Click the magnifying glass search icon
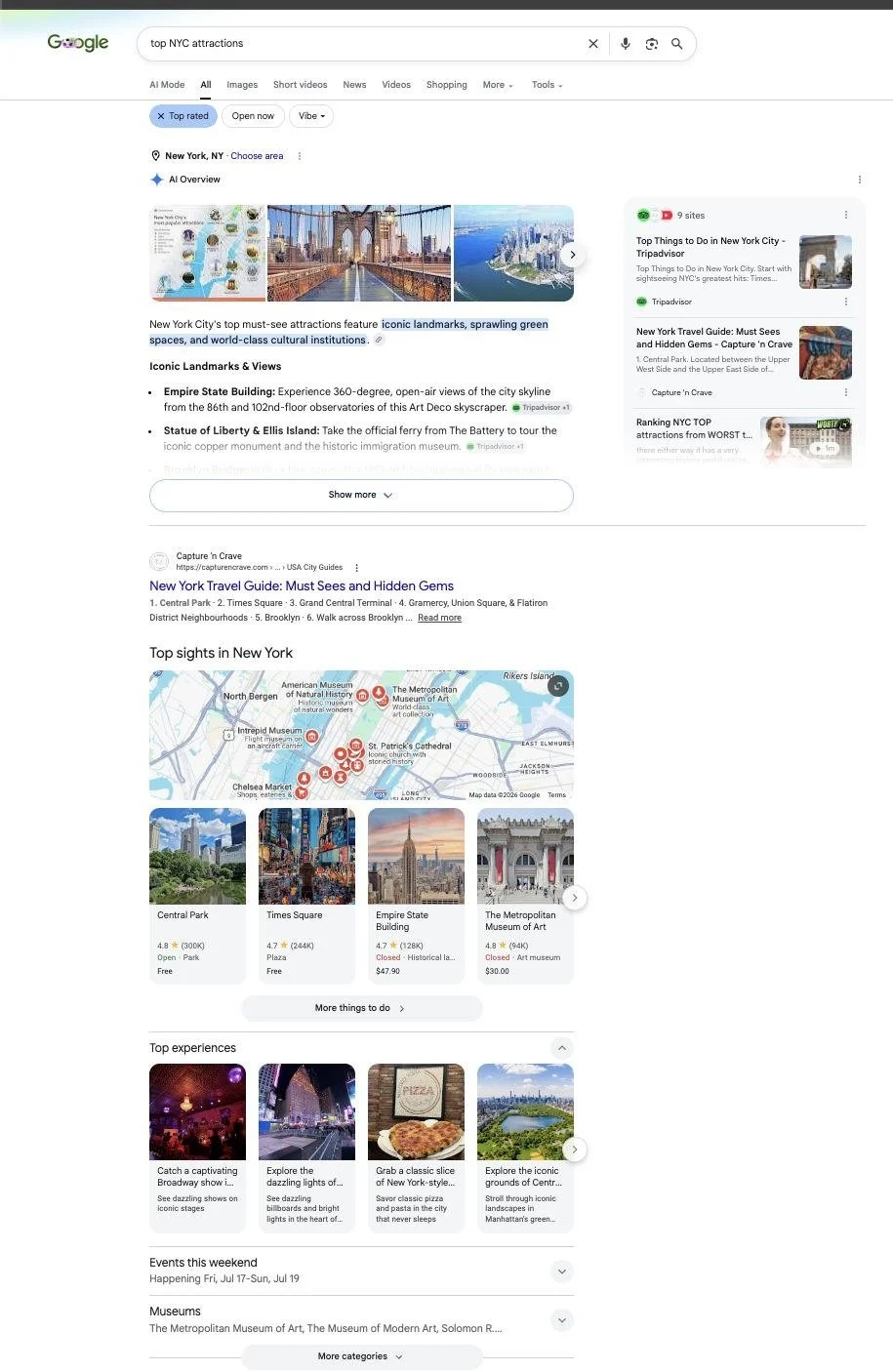 [676, 44]
